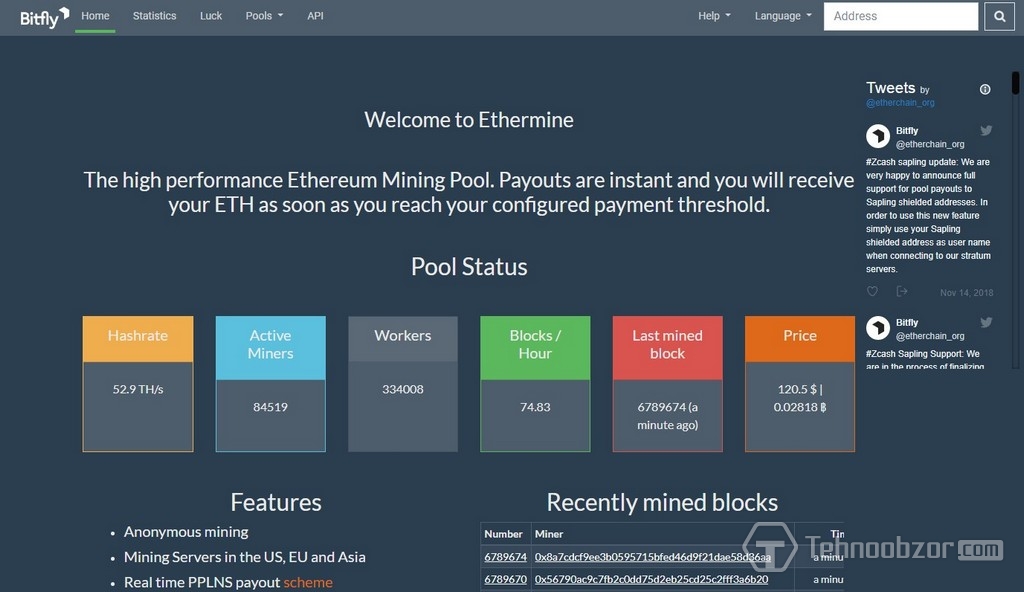Click Bitfly avatar on Zcash Sapling Support tweet
Image resolution: width=1024 pixels, height=592 pixels.
pos(878,328)
